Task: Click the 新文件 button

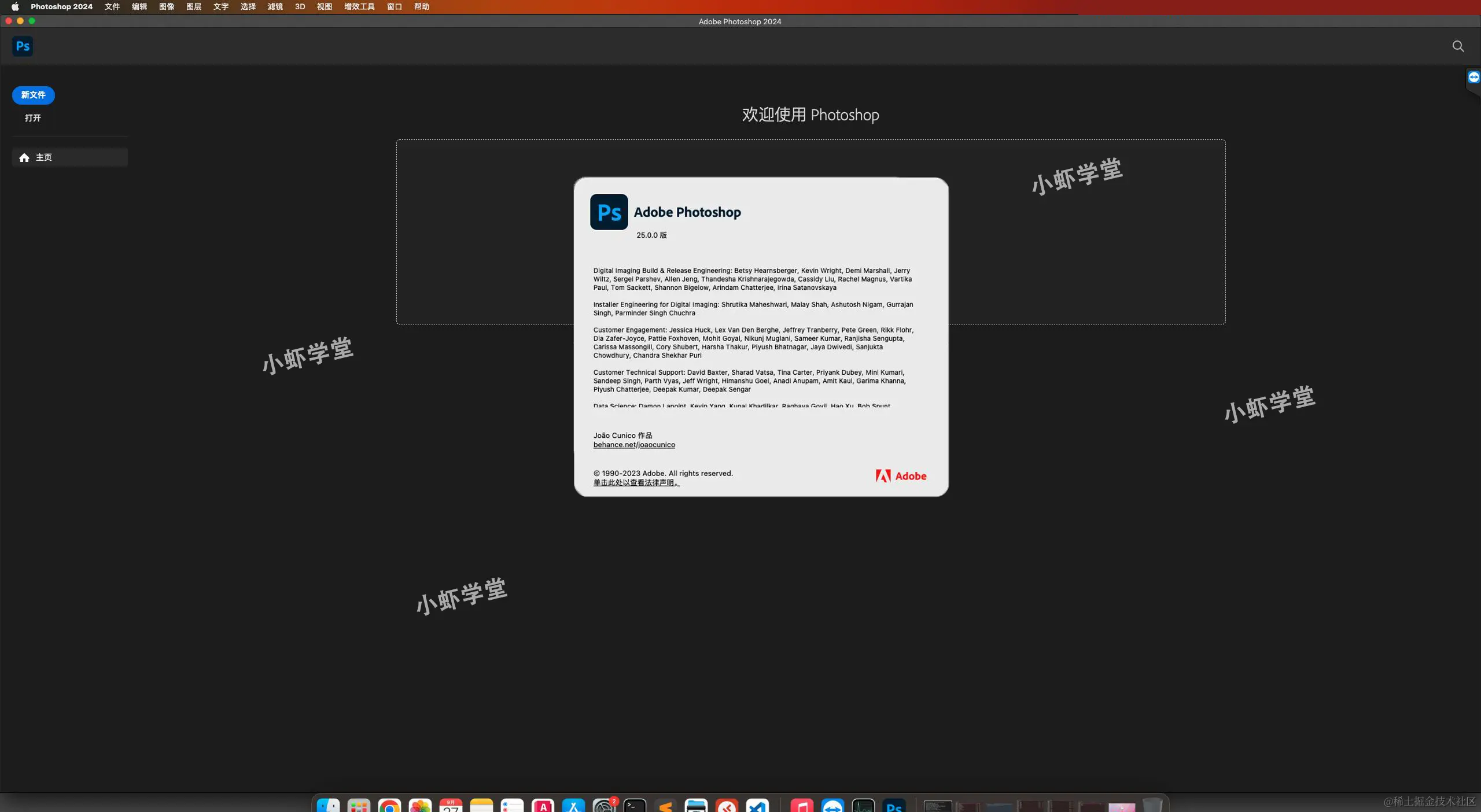Action: tap(33, 95)
